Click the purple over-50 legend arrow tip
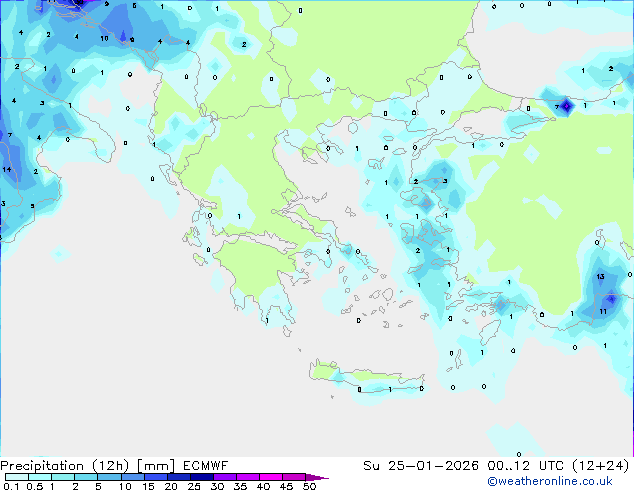The height and width of the screenshot is (490, 634). click(317, 478)
